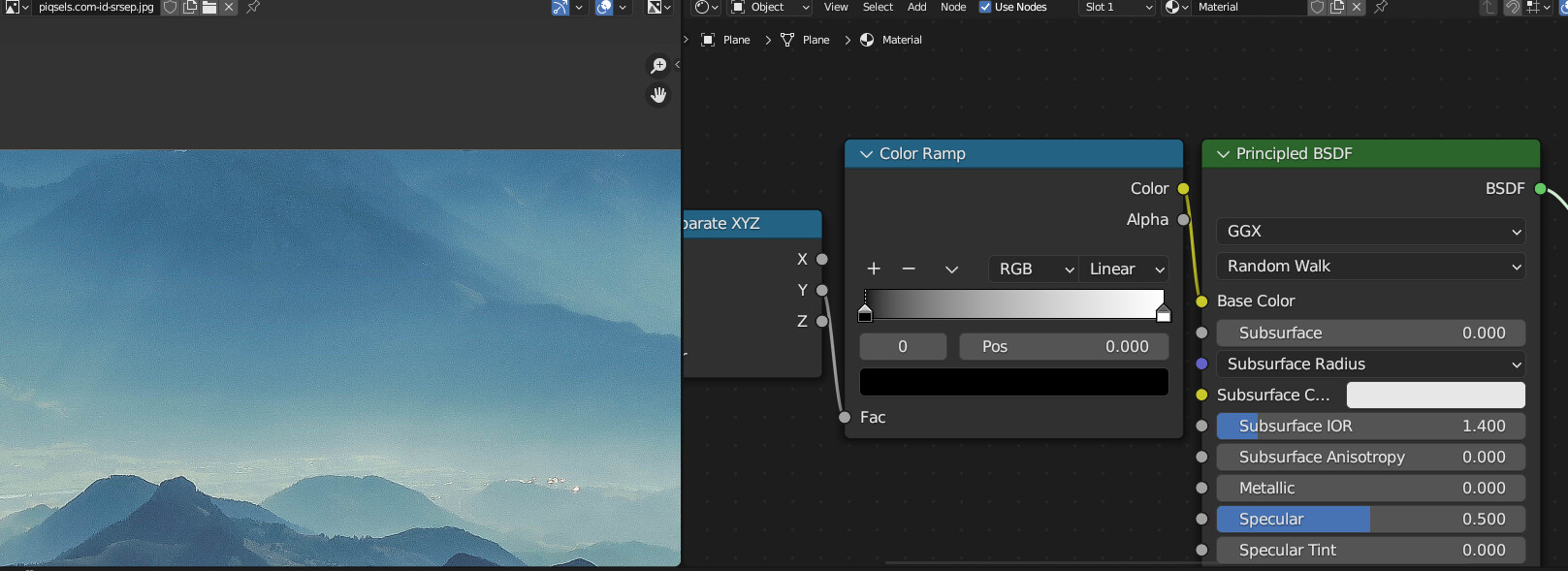Open the snap settings dropdown
This screenshot has height=571, width=1568.
[1538, 7]
